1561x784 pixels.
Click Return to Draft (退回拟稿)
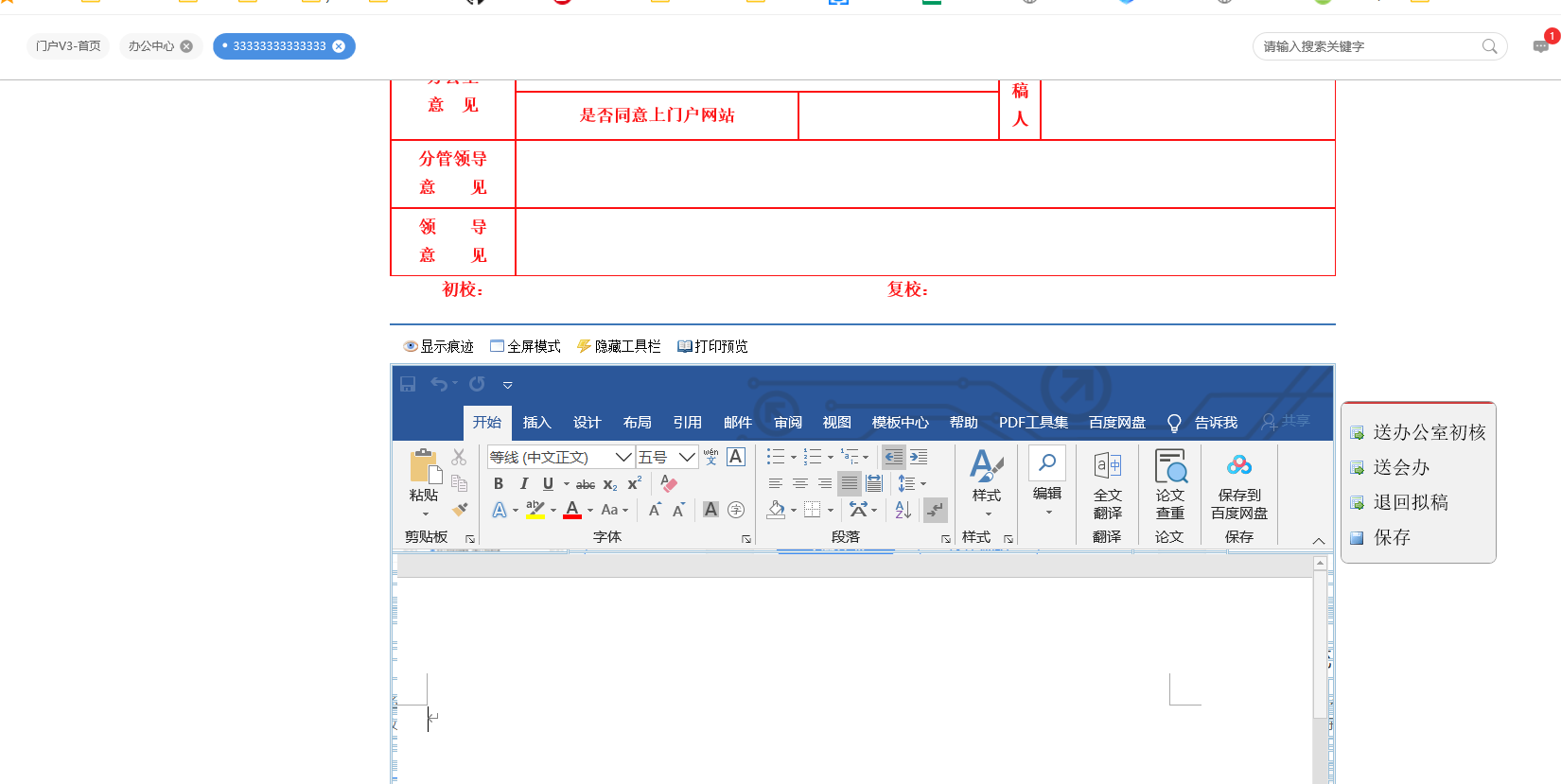click(1399, 502)
